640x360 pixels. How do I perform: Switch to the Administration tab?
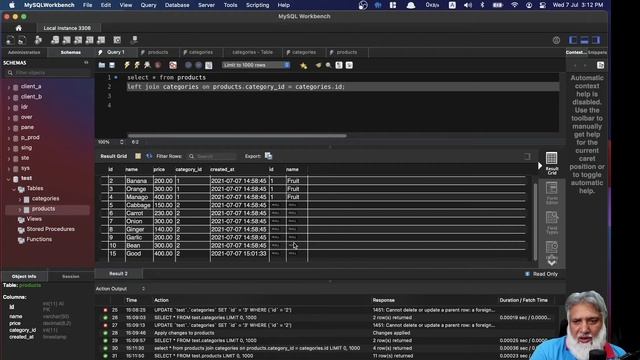24,52
